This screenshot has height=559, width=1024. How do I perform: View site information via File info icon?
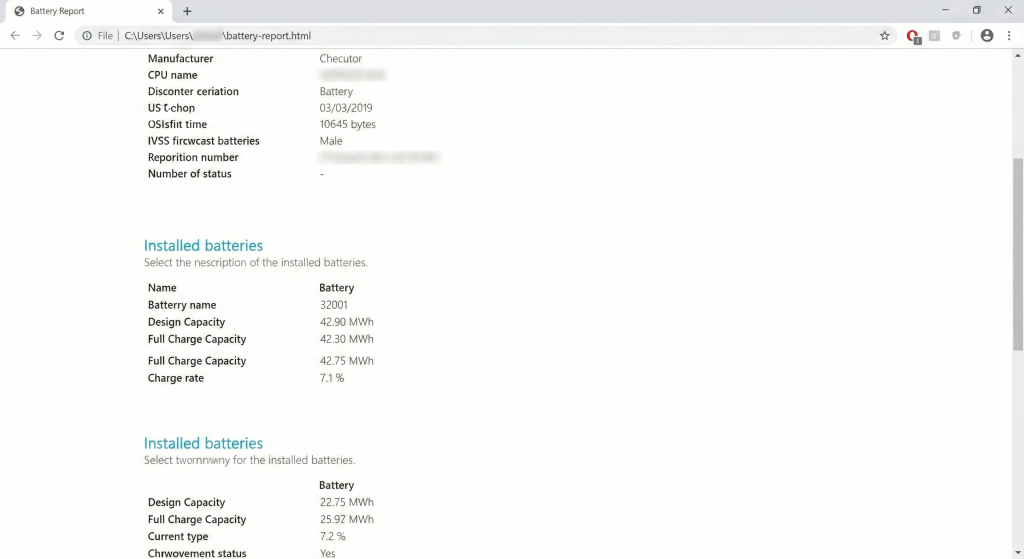point(88,35)
